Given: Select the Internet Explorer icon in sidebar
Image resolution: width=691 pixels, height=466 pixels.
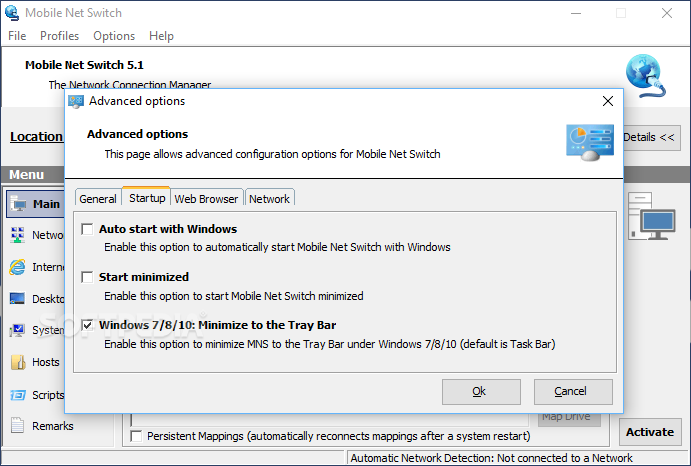Looking at the screenshot, I should tap(17, 267).
